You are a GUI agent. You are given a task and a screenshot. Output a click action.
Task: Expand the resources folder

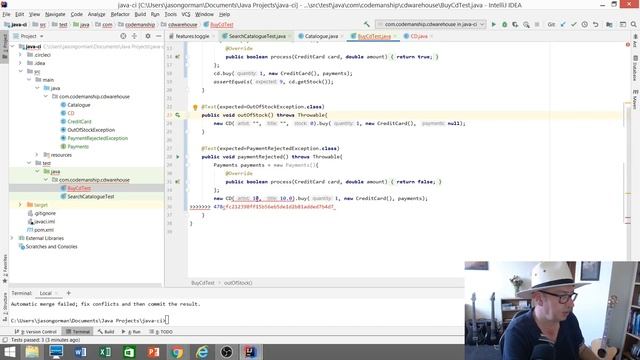37,155
